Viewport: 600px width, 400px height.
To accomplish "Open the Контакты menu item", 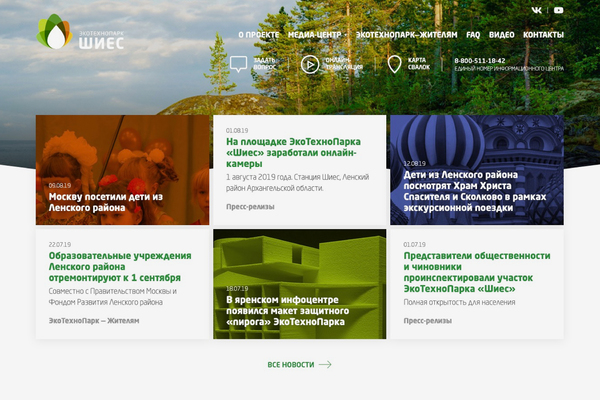I will pyautogui.click(x=543, y=35).
